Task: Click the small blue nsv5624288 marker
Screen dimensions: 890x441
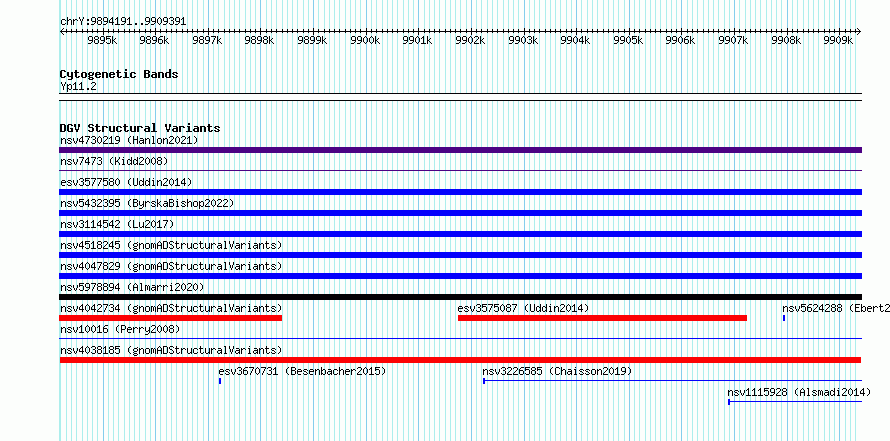Action: pyautogui.click(x=784, y=318)
